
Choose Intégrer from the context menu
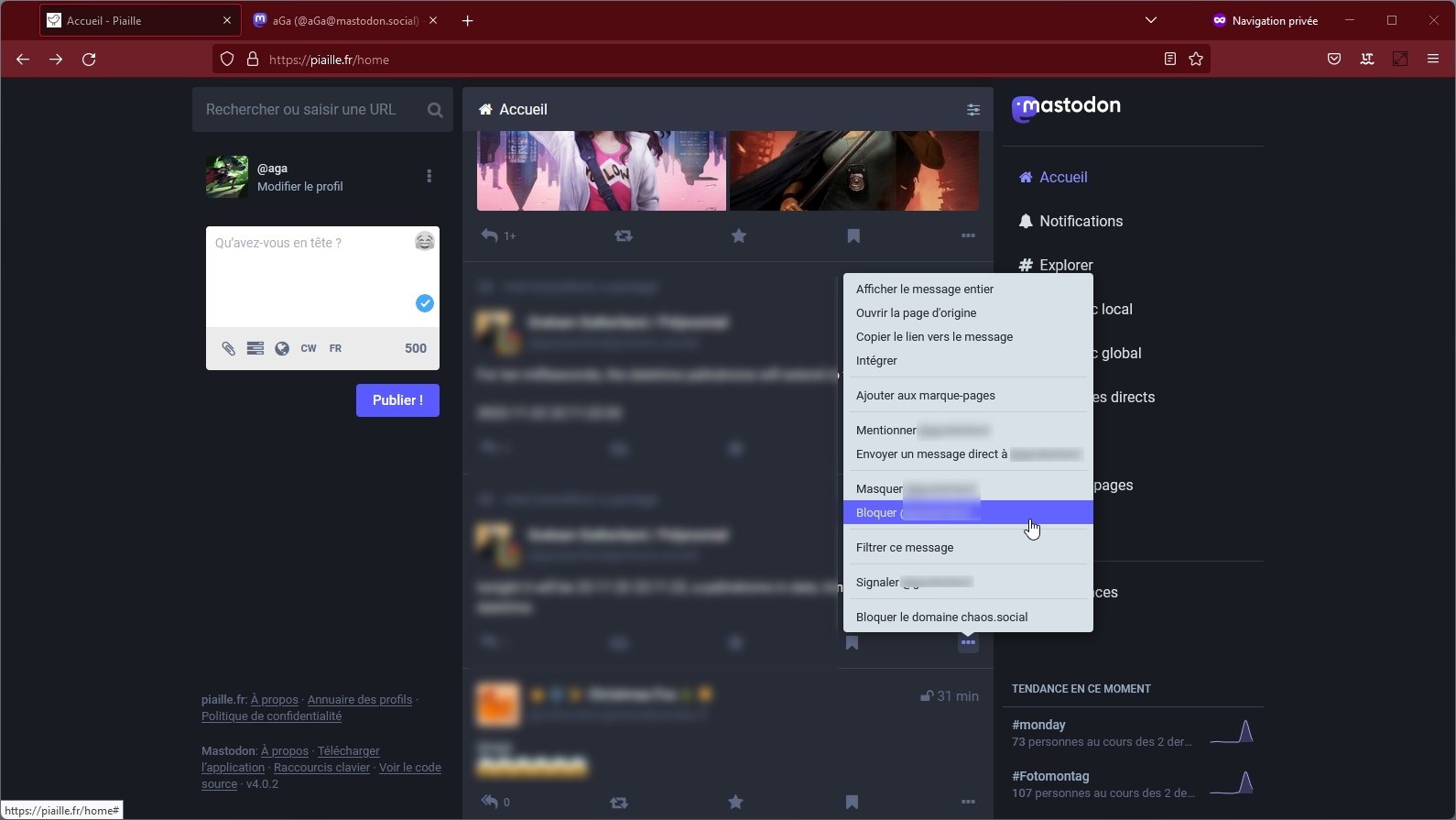(968, 360)
